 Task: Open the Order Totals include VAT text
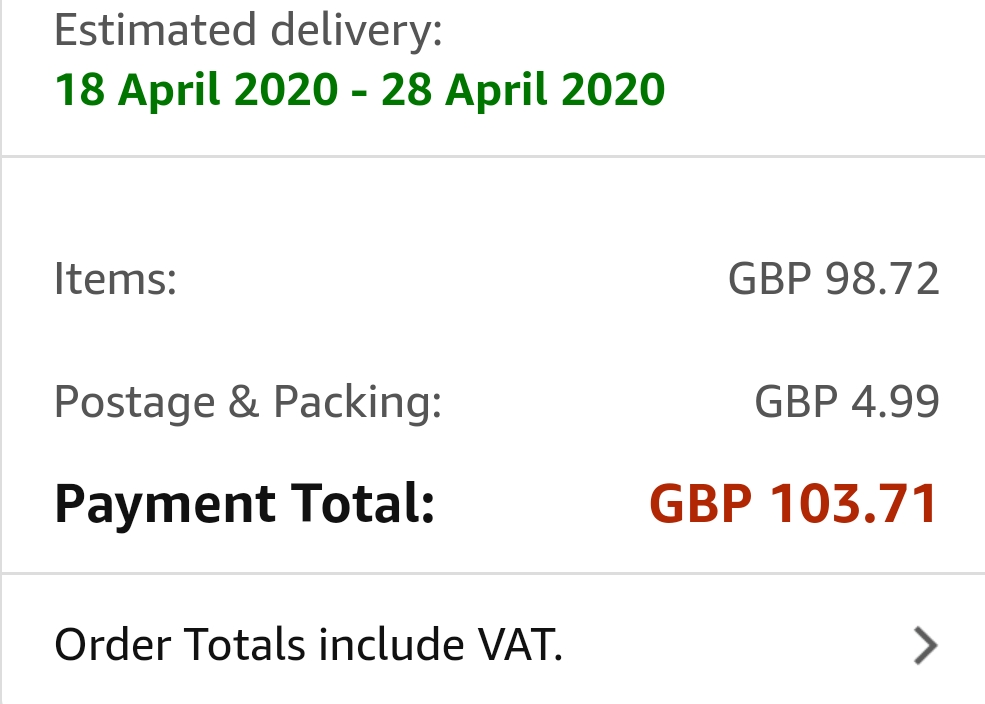(x=308, y=646)
